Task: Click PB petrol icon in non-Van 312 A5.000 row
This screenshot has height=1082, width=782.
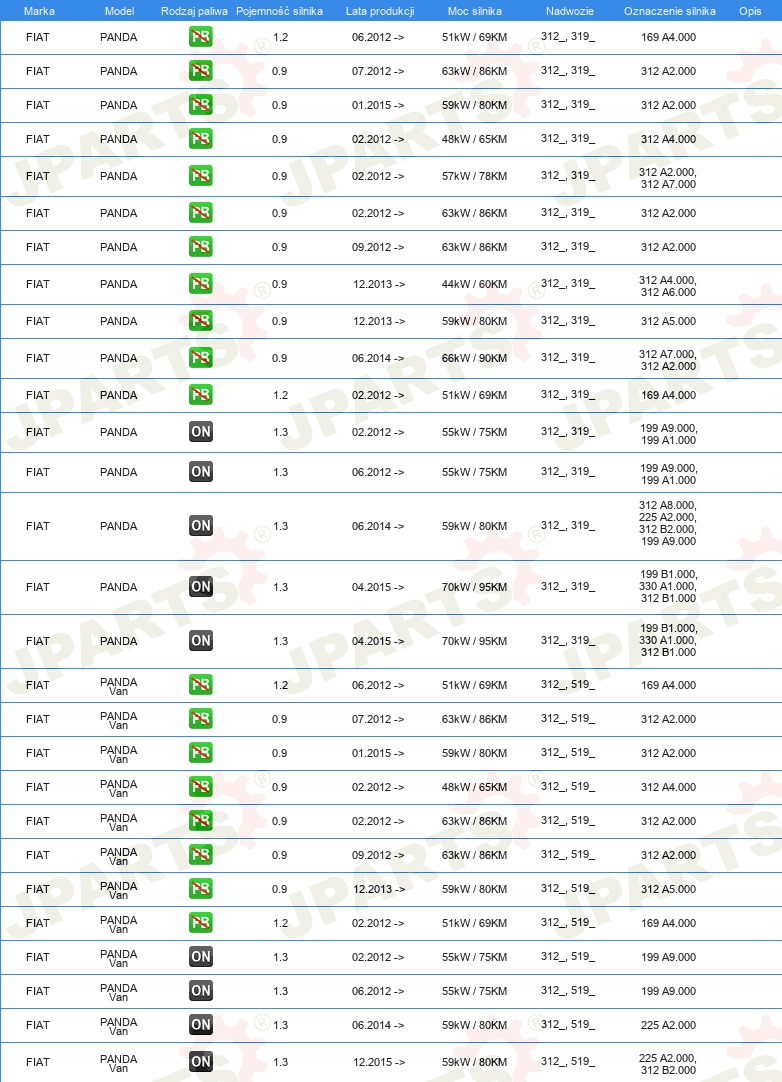Action: click(200, 321)
